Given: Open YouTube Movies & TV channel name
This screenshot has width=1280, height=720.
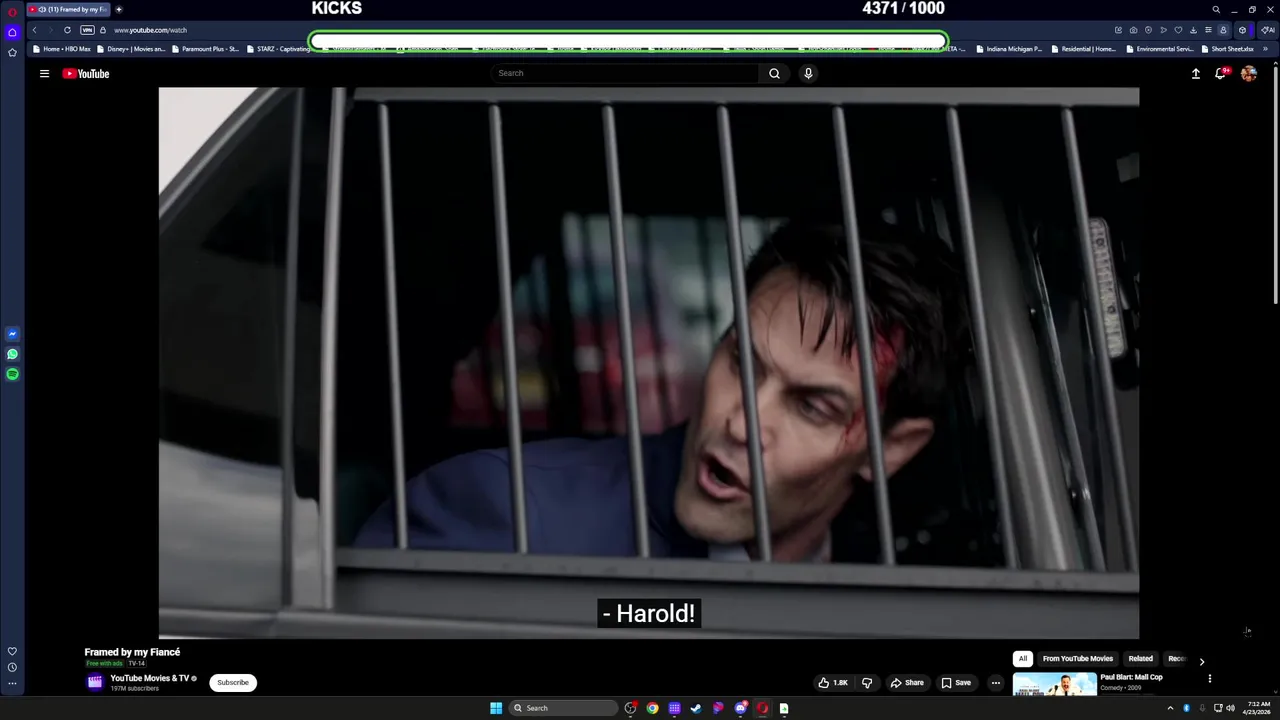Looking at the screenshot, I should [x=150, y=678].
